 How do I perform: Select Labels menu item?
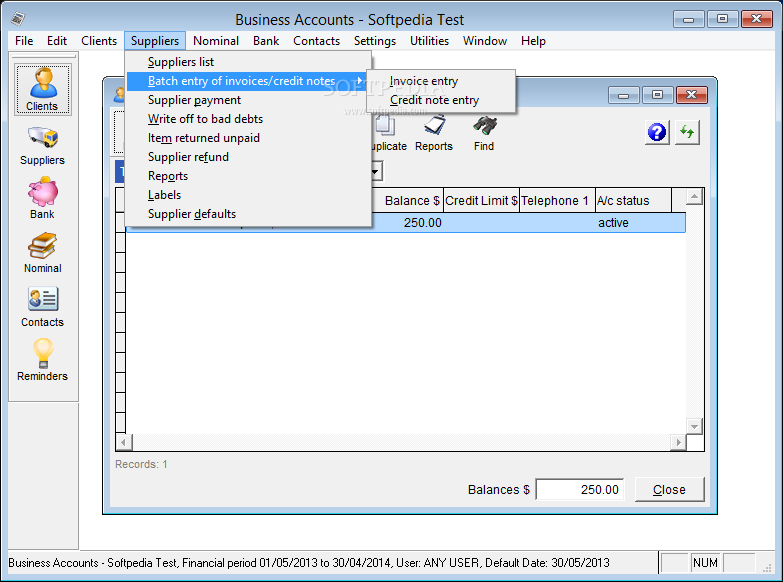click(248, 195)
